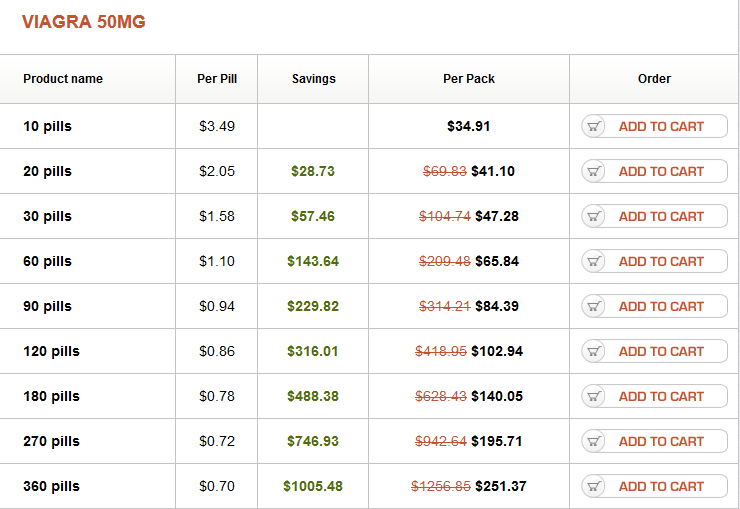Click the $0.86 per pill price

217,351
